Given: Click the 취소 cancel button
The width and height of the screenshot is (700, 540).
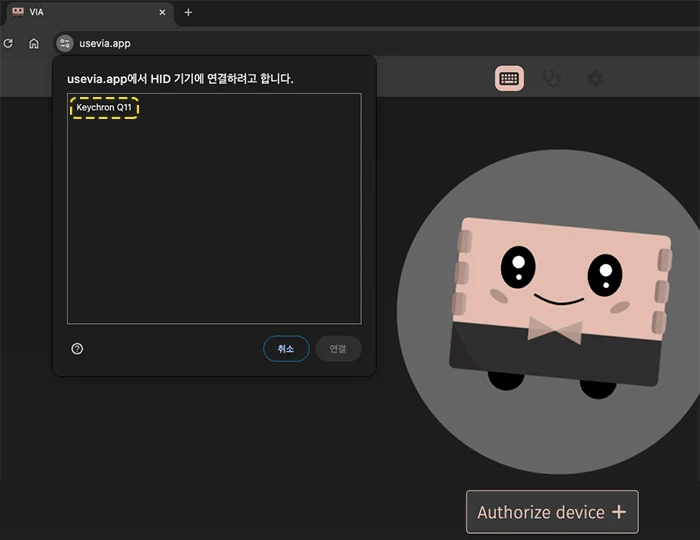Looking at the screenshot, I should point(286,349).
